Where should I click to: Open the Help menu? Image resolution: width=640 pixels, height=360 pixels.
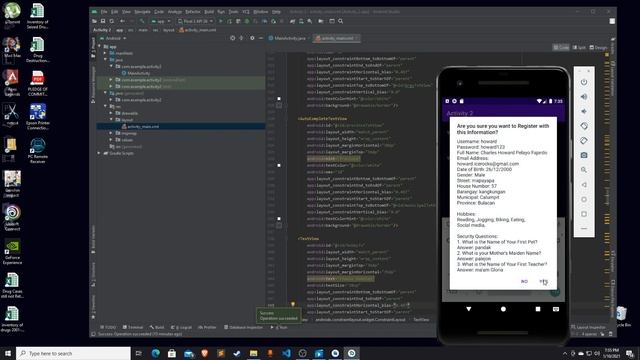pos(276,11)
